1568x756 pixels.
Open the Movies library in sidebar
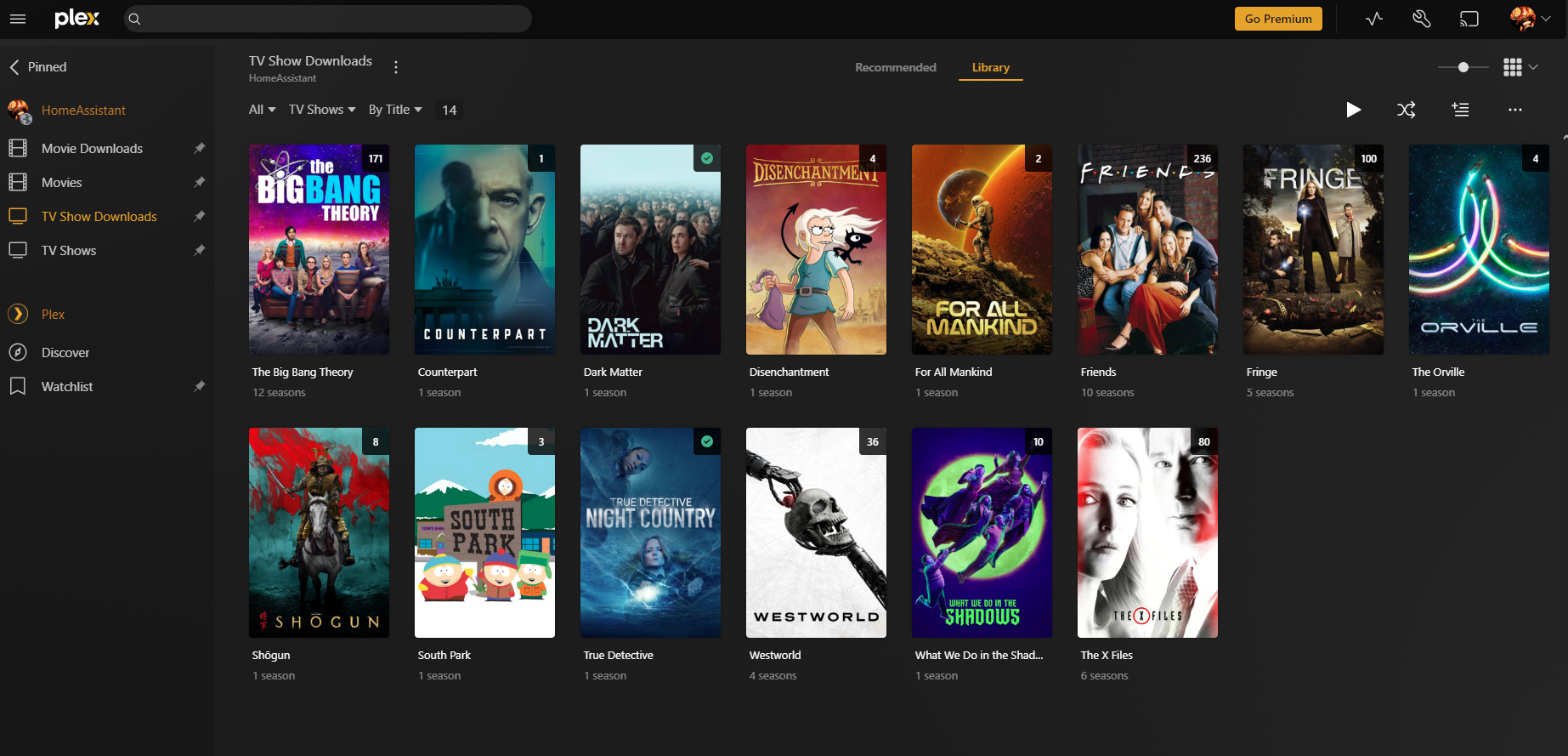[62, 183]
